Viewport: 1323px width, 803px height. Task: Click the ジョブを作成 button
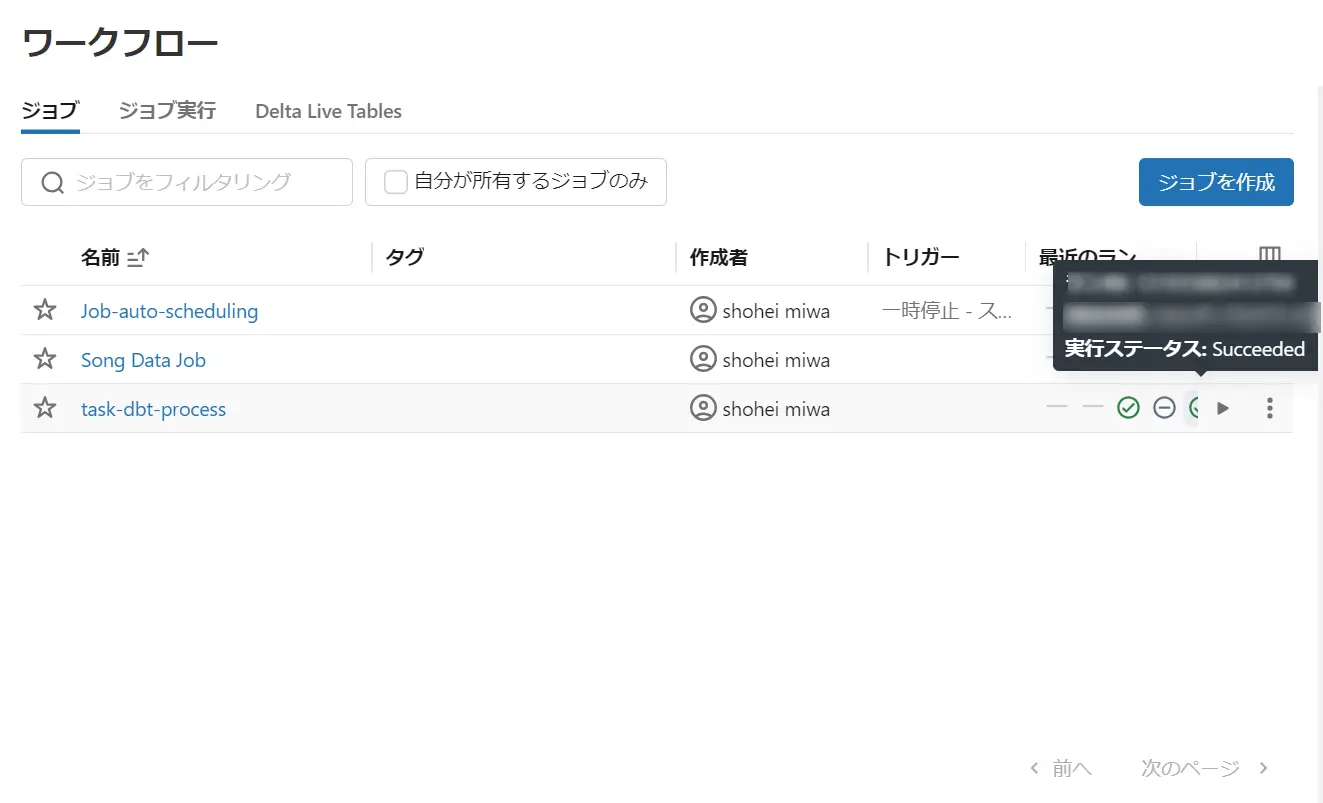tap(1216, 182)
